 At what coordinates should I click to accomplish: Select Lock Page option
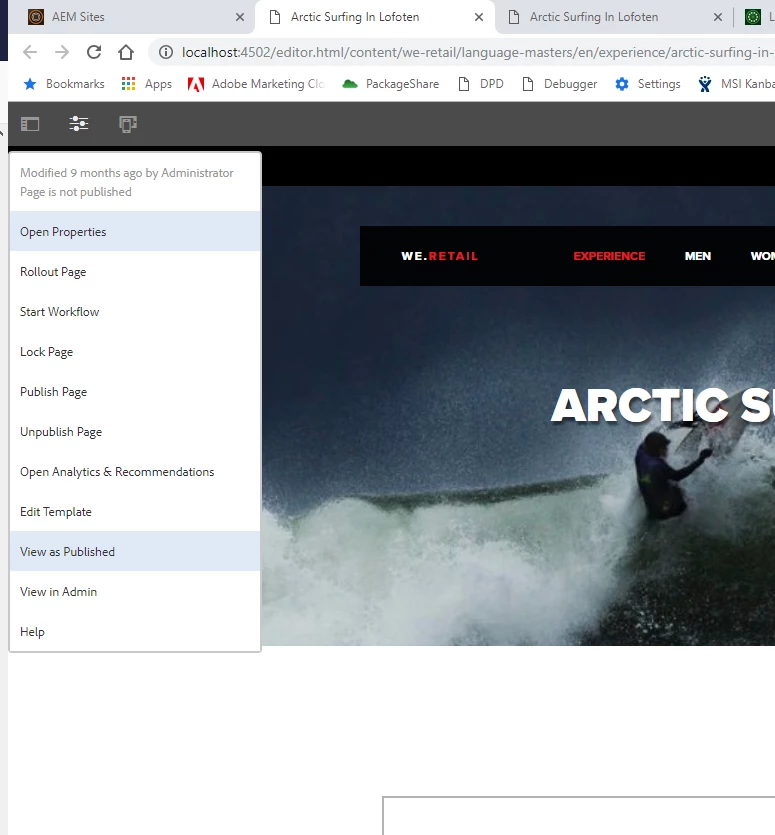click(135, 351)
